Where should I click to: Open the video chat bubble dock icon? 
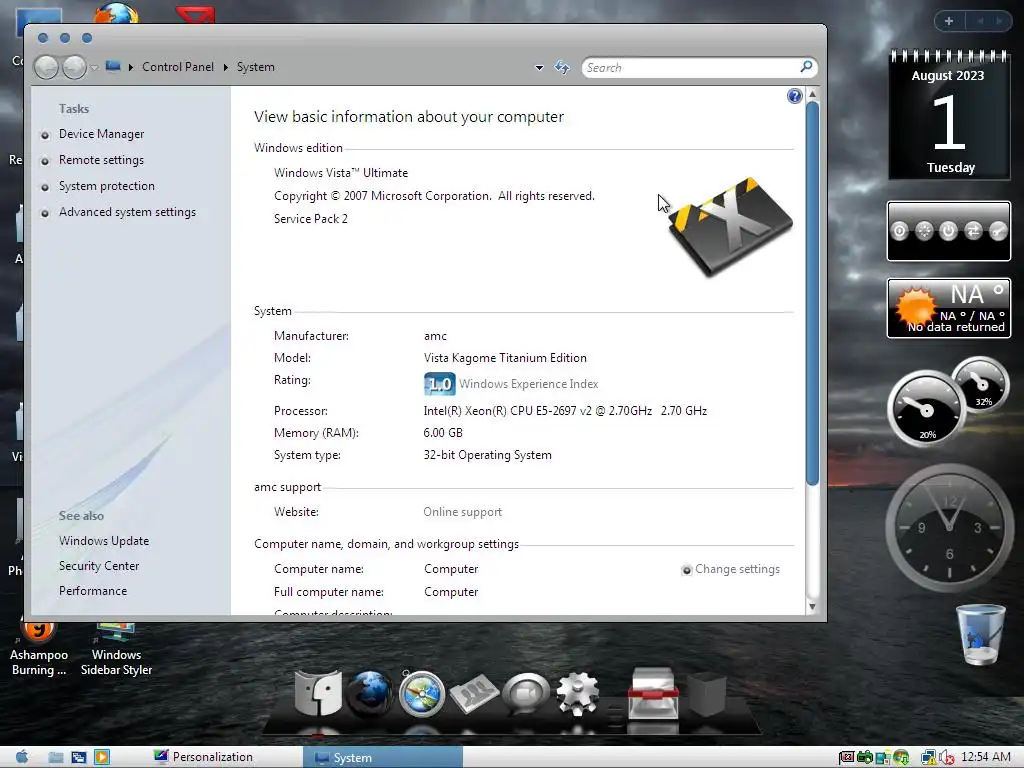click(x=526, y=694)
